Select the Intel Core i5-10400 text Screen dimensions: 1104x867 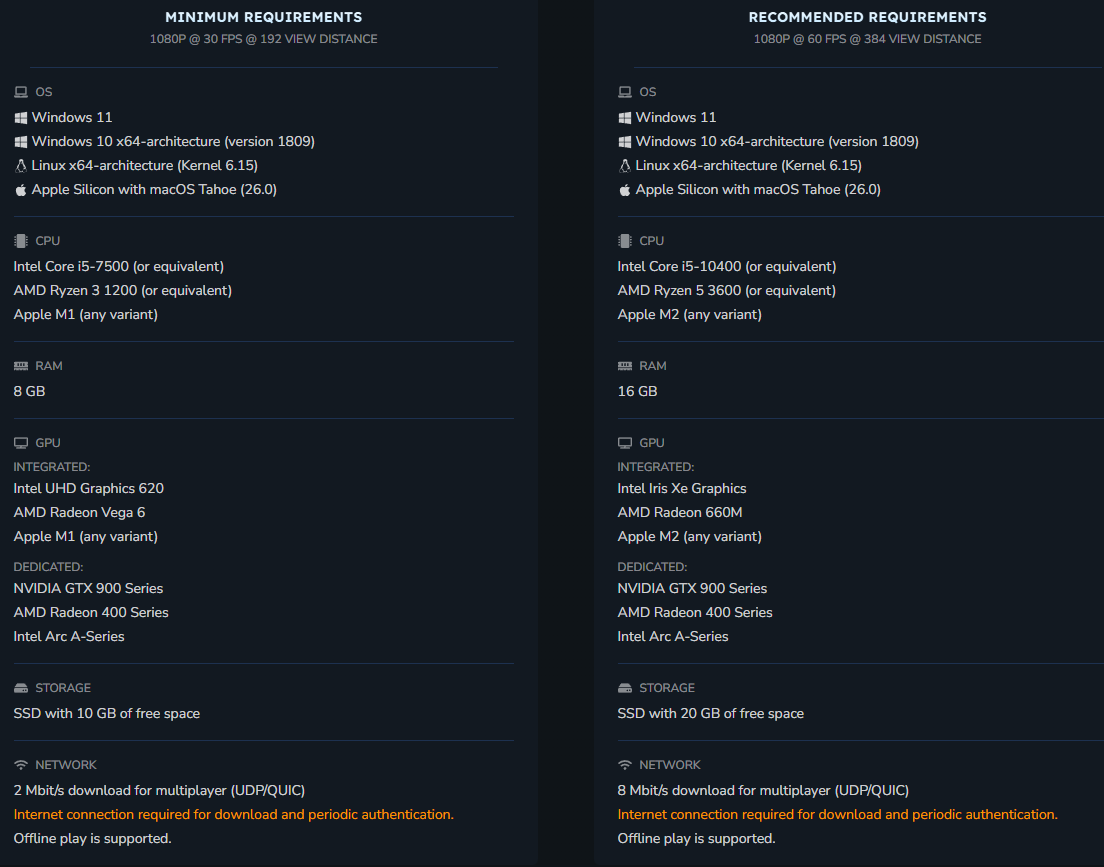pos(727,266)
